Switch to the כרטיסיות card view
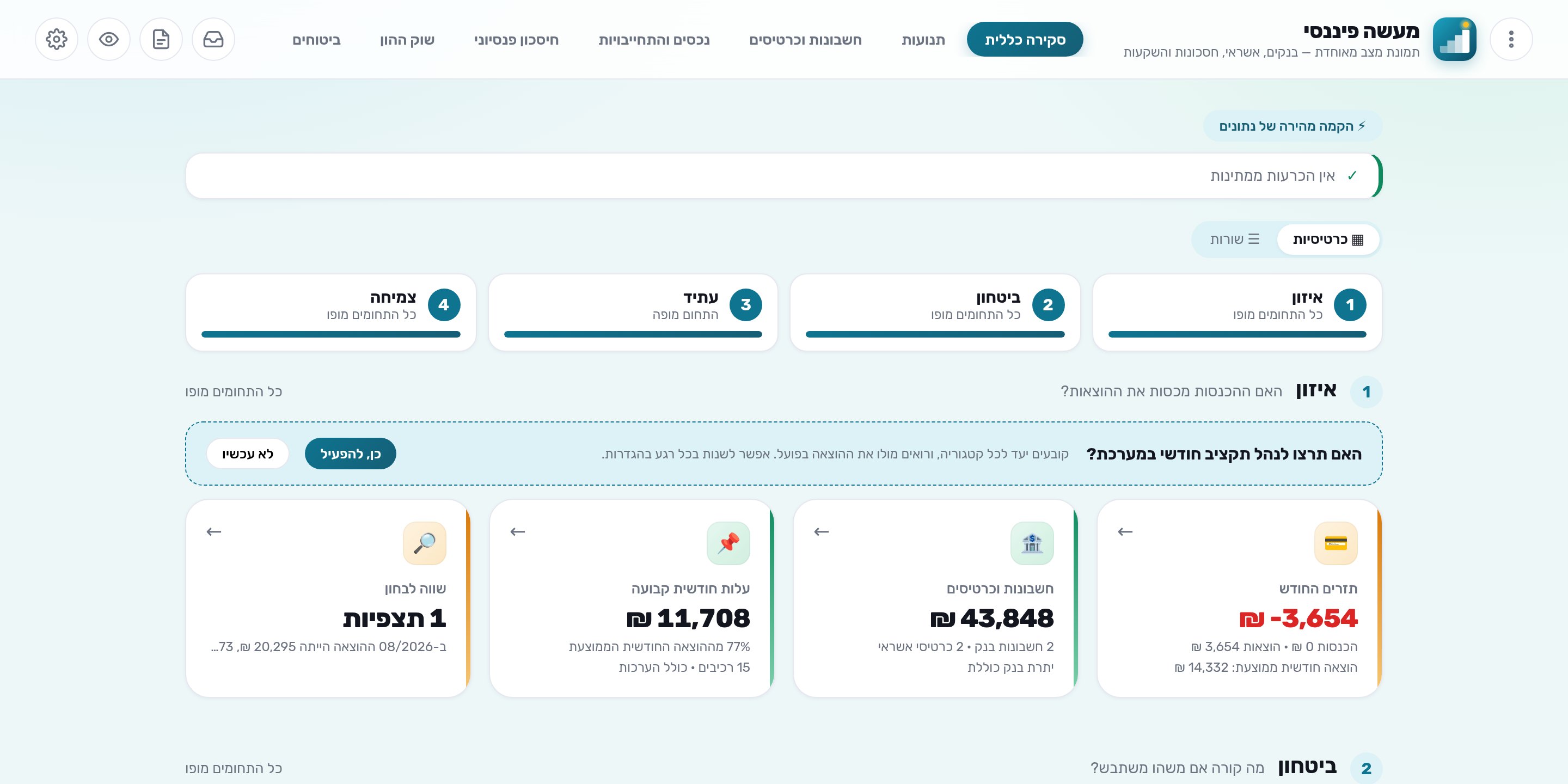 tap(1327, 239)
